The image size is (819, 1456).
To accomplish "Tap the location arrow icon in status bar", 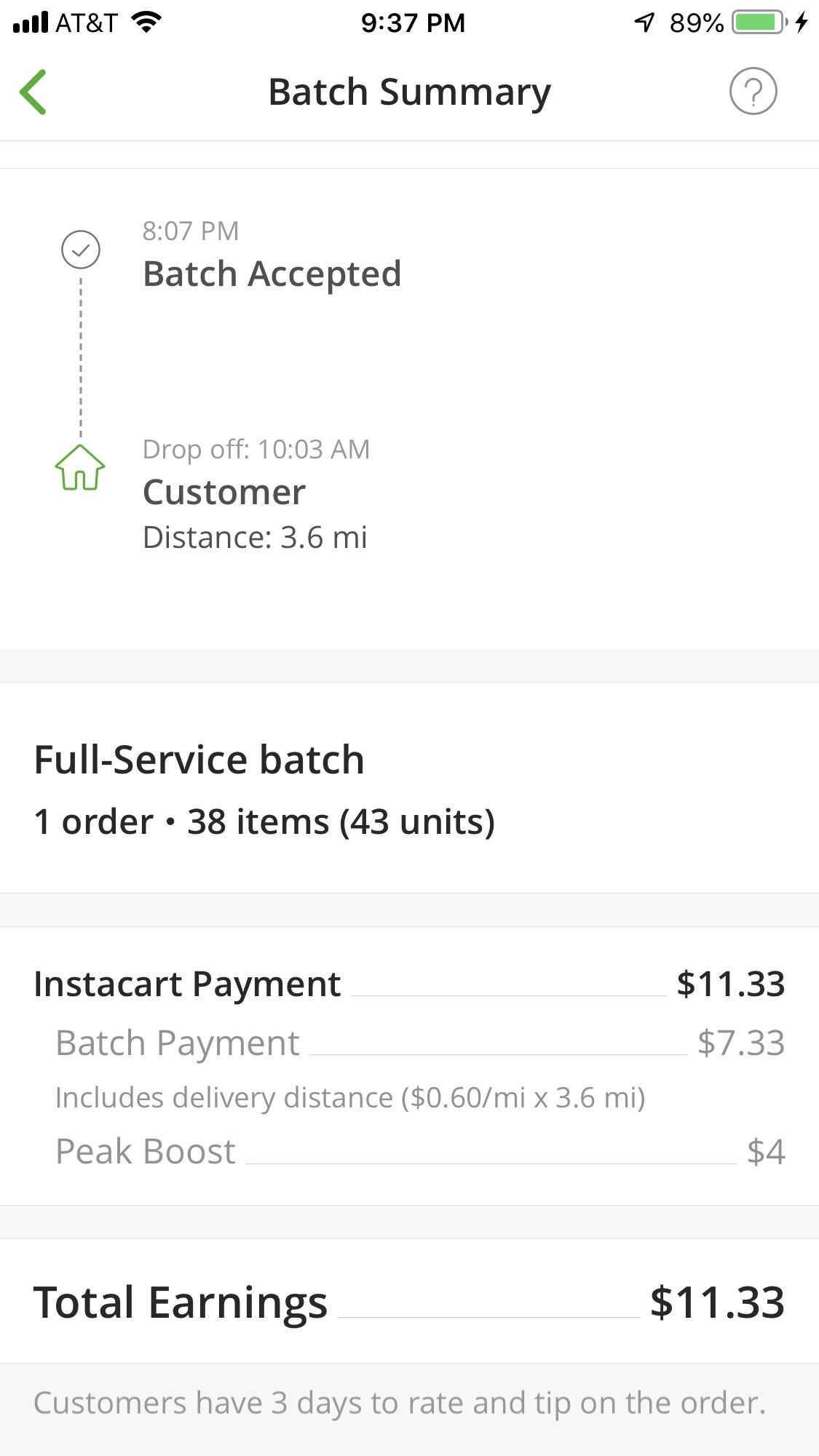I will coord(644,22).
